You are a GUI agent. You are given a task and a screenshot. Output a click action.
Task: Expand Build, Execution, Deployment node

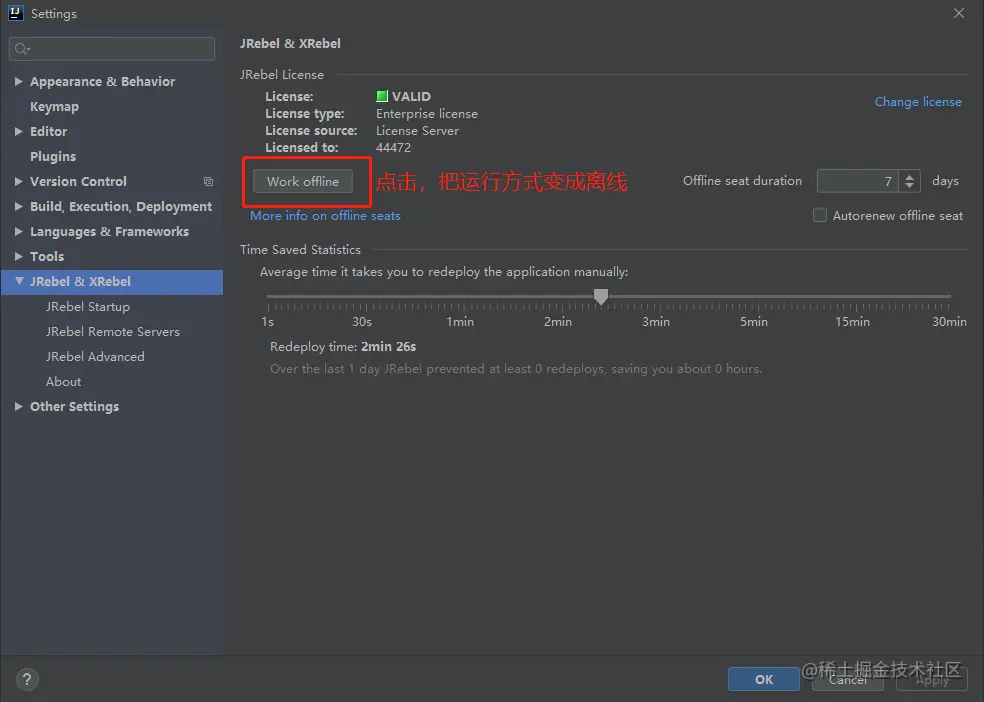click(18, 206)
